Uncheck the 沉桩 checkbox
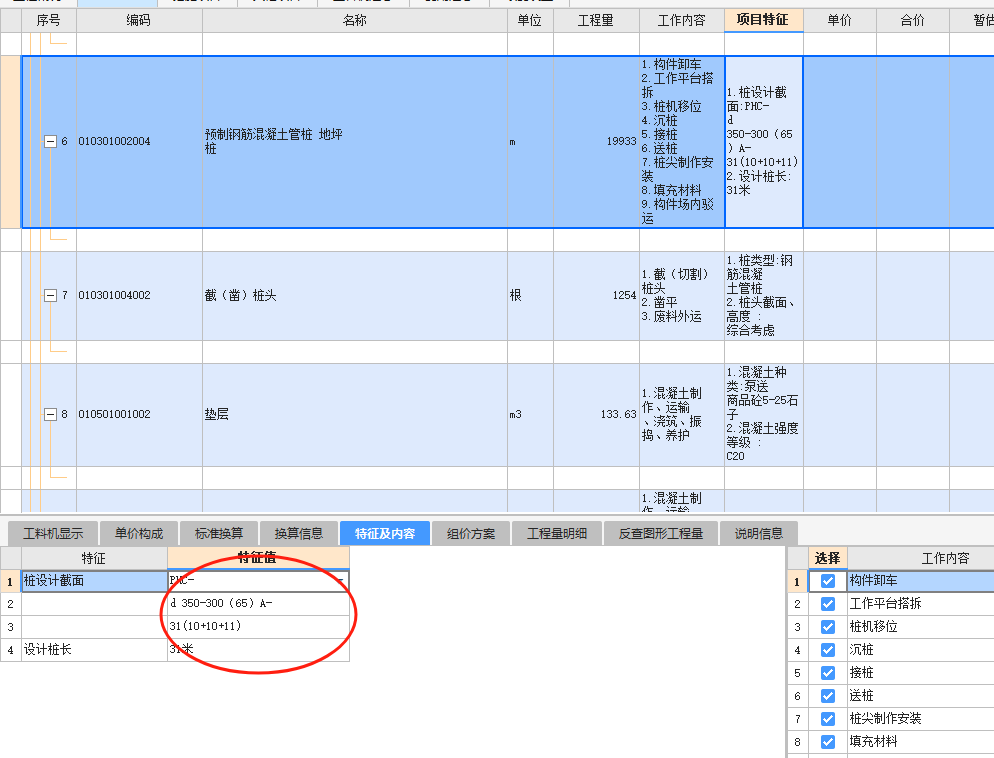 coord(827,650)
